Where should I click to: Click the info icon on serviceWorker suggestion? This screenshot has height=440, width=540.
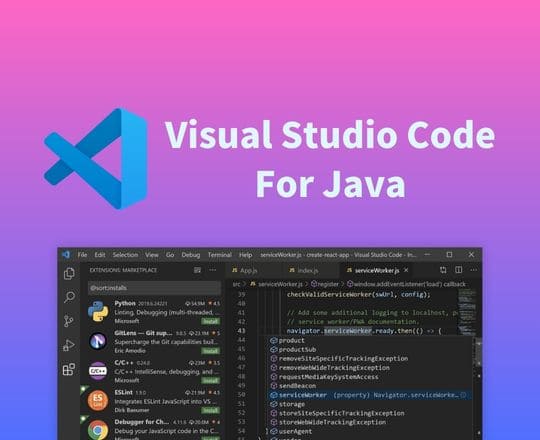[464, 395]
